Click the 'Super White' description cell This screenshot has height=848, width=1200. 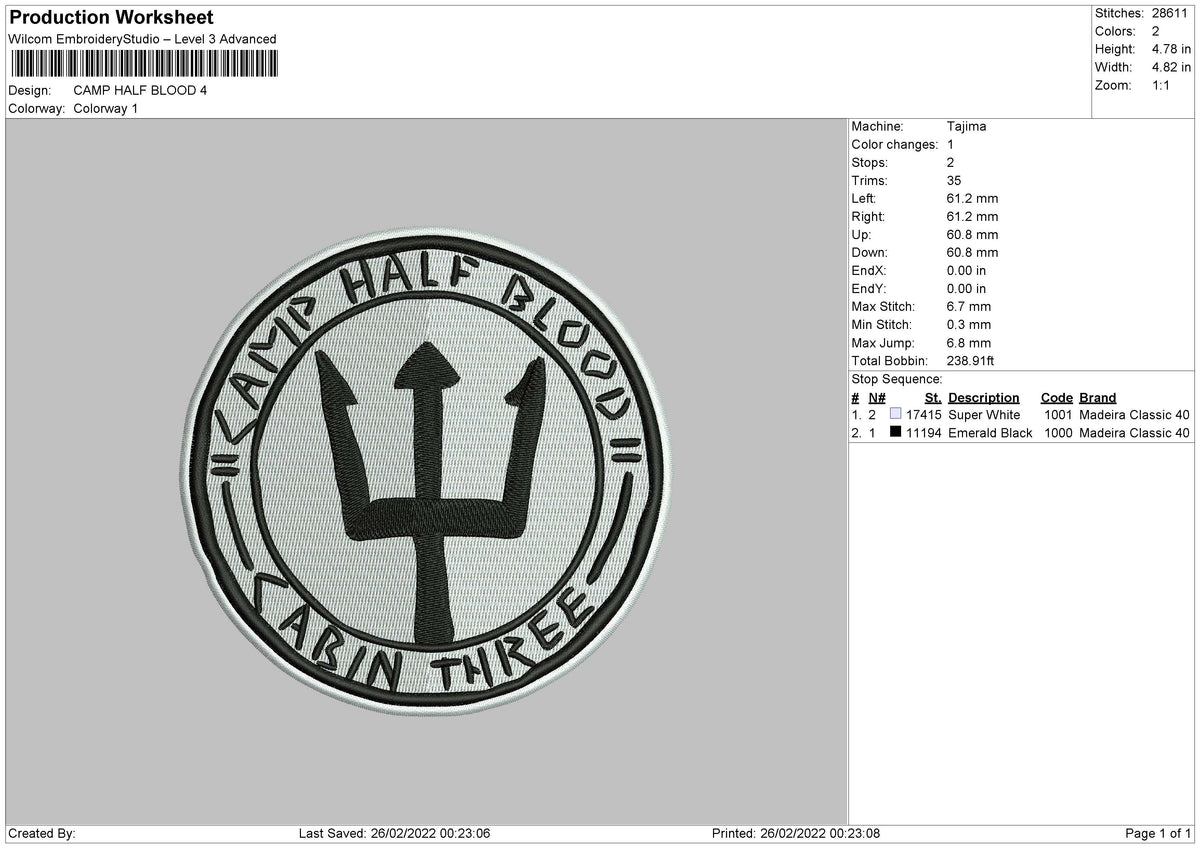984,415
